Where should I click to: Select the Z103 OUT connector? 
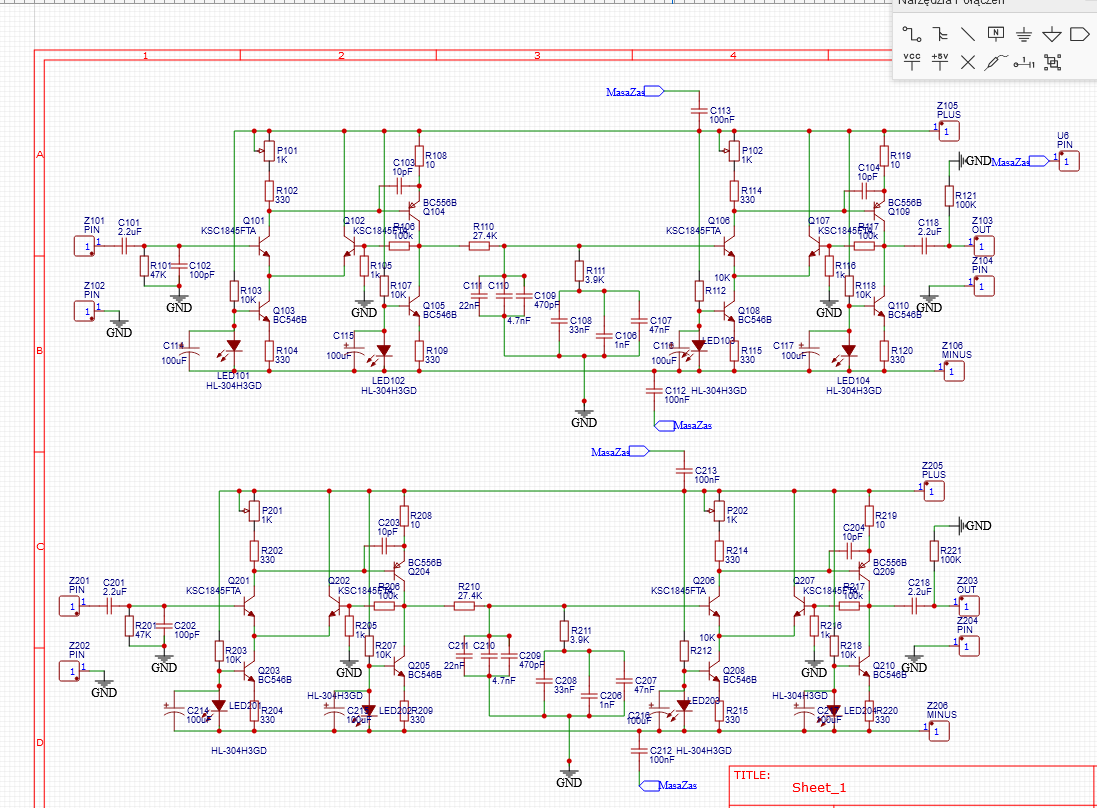(x=985, y=246)
